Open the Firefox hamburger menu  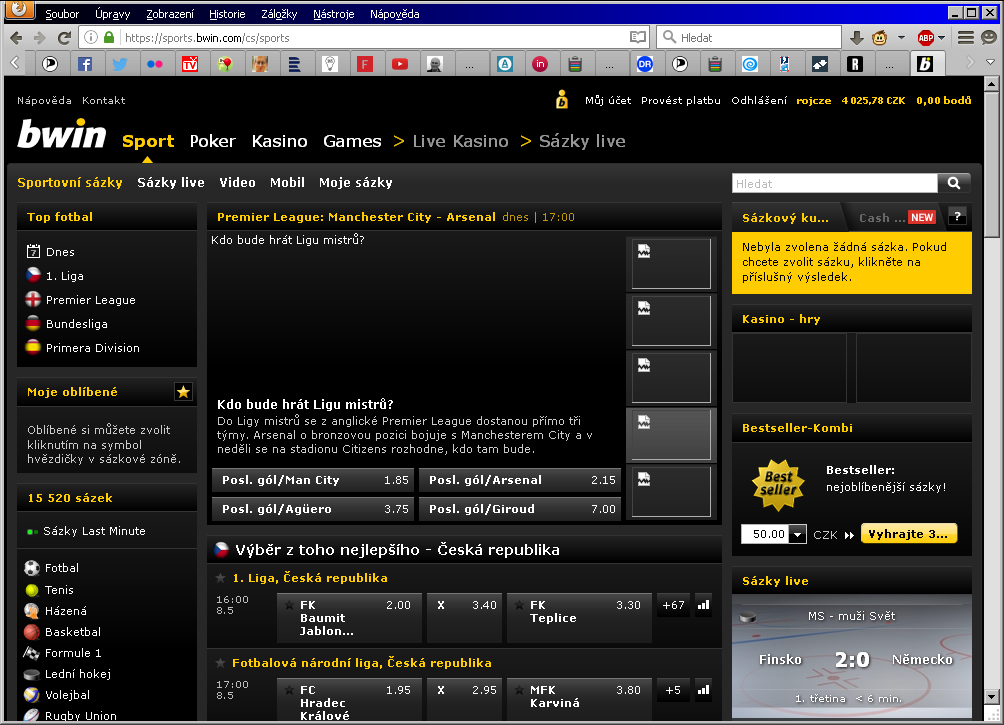tap(966, 38)
